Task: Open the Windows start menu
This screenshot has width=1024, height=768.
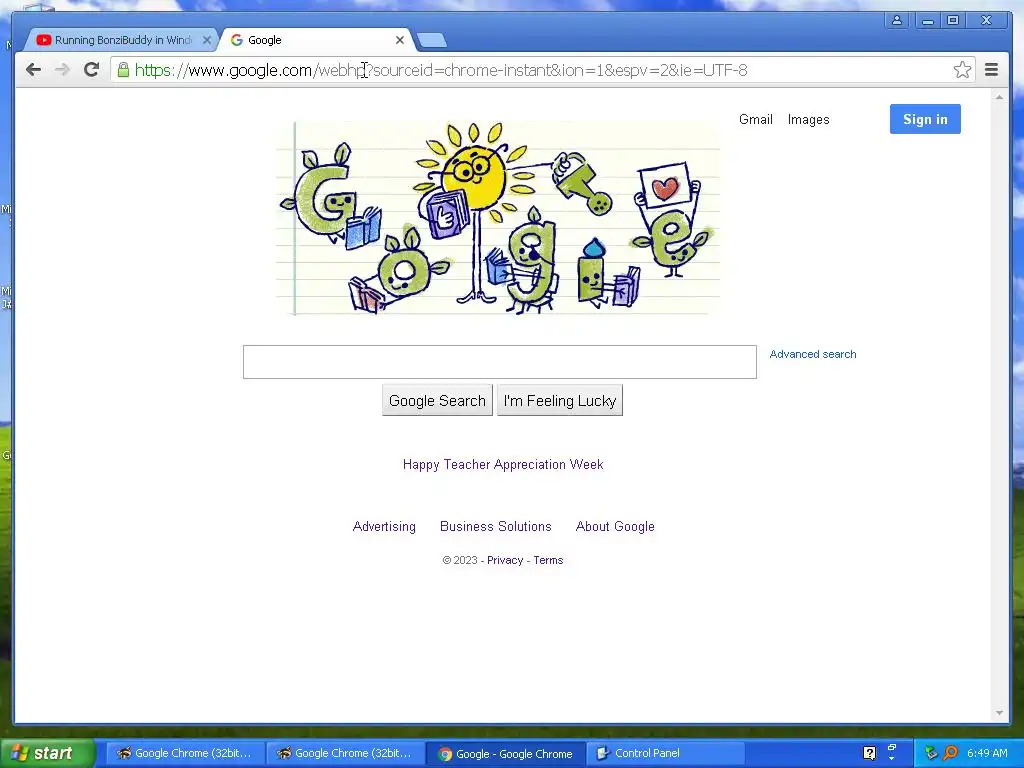Action: [44, 753]
